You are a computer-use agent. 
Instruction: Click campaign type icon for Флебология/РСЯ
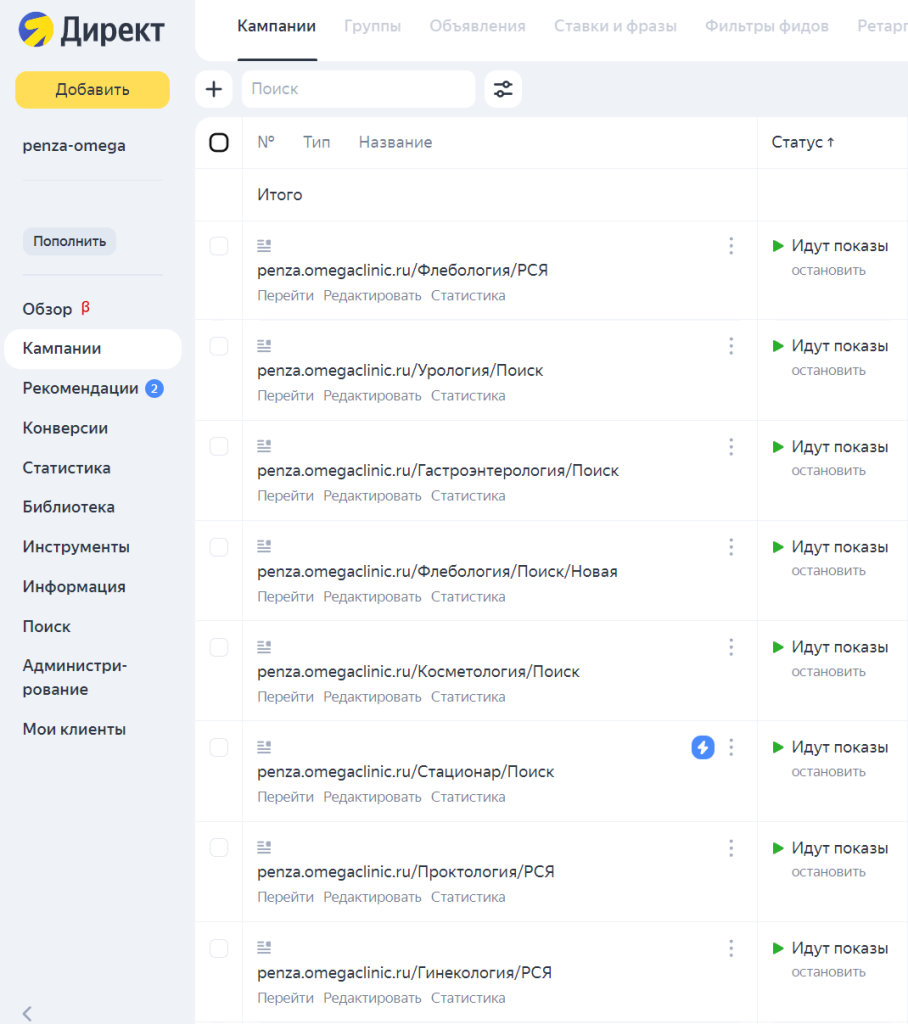click(x=264, y=246)
